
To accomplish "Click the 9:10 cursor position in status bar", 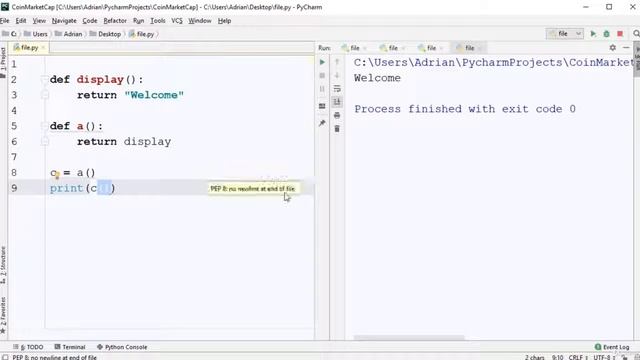I will (x=558, y=357).
